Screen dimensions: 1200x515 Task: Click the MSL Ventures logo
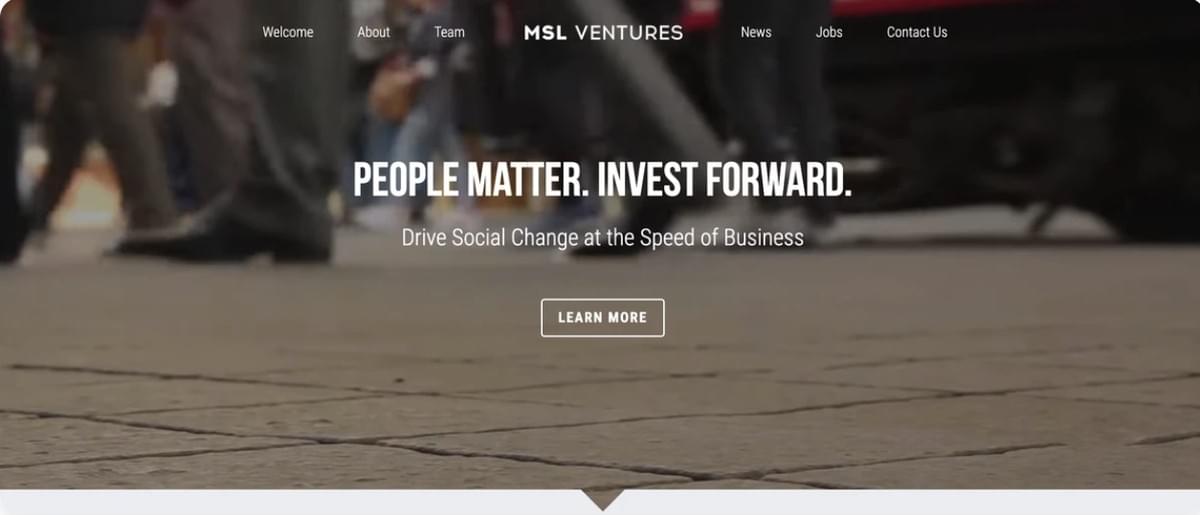pyautogui.click(x=603, y=32)
